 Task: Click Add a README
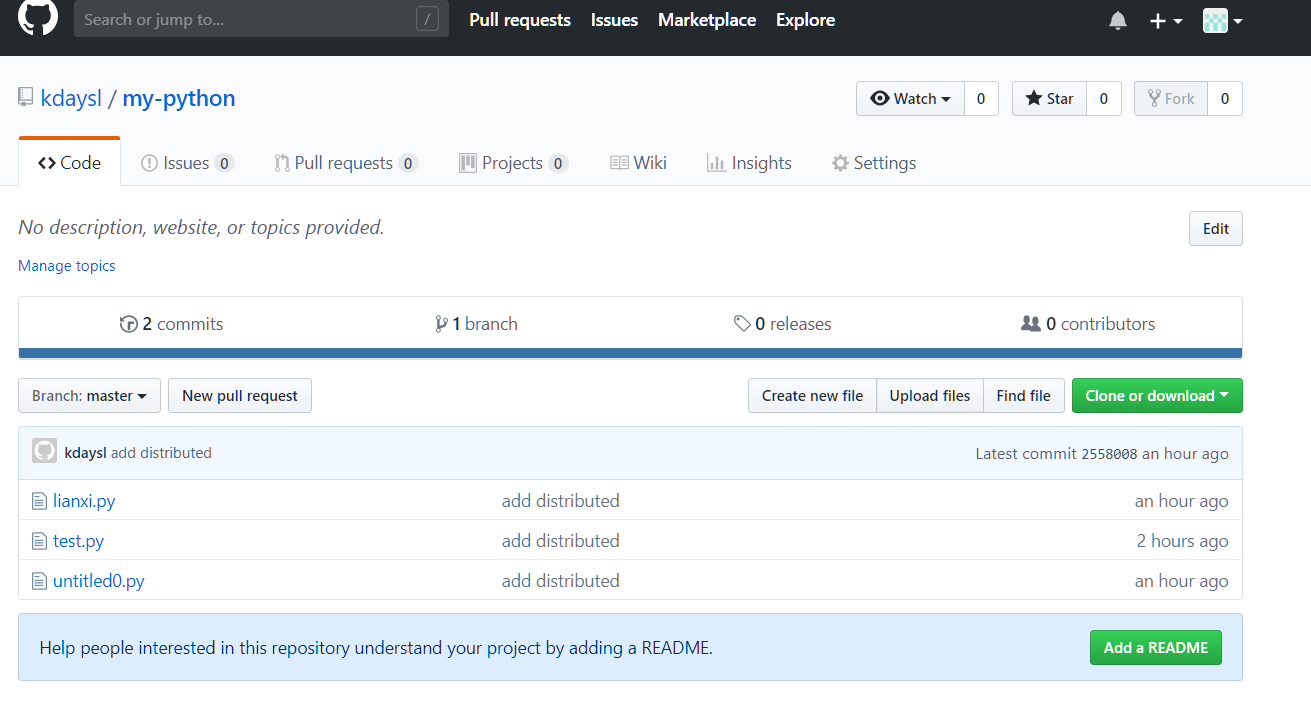pos(1156,648)
